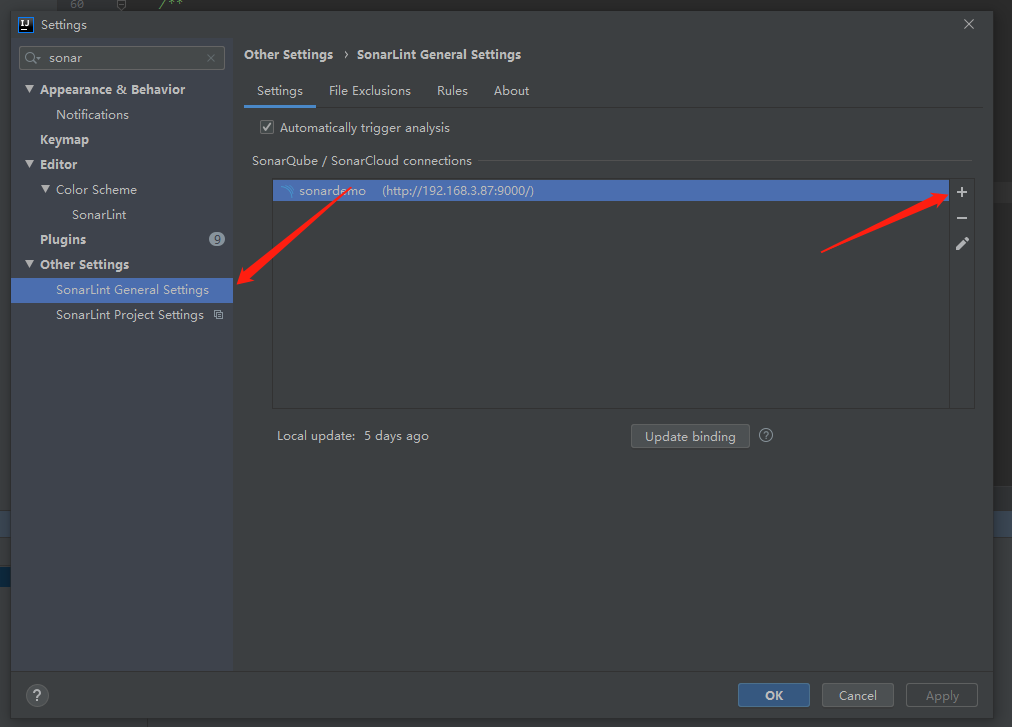
Task: Collapse the Other Settings section
Action: [29, 264]
